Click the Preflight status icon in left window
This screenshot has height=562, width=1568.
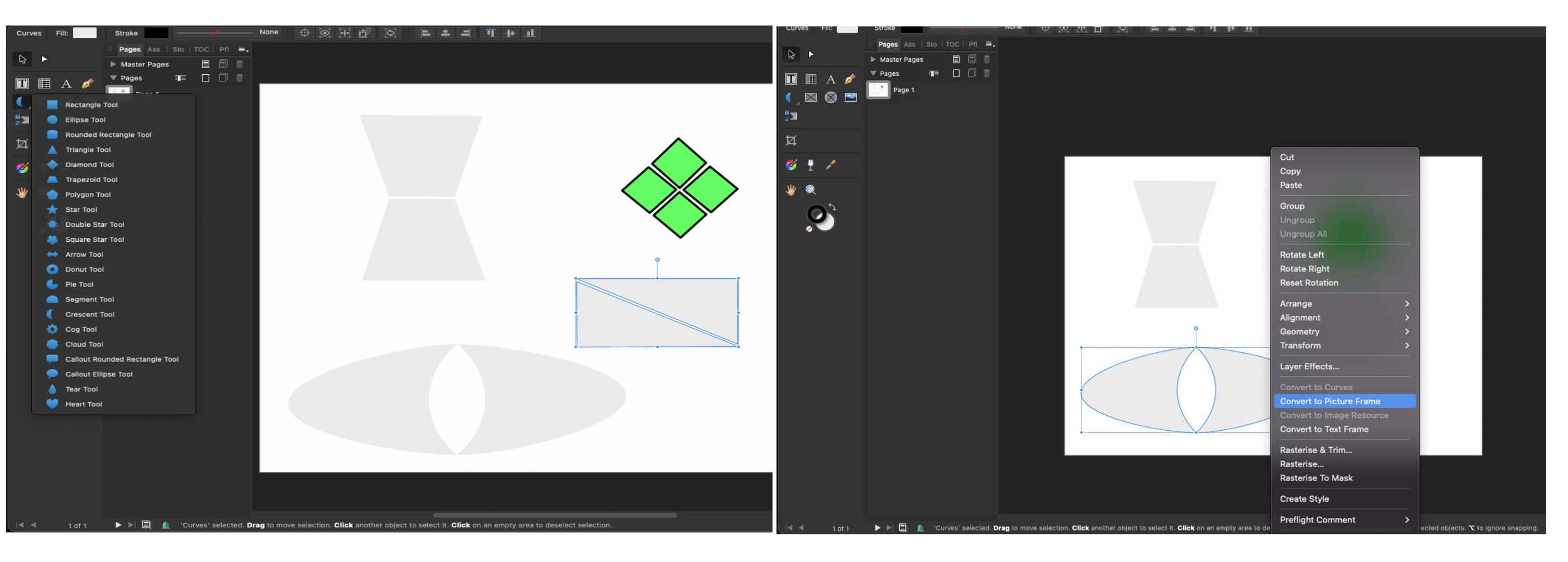[166, 525]
